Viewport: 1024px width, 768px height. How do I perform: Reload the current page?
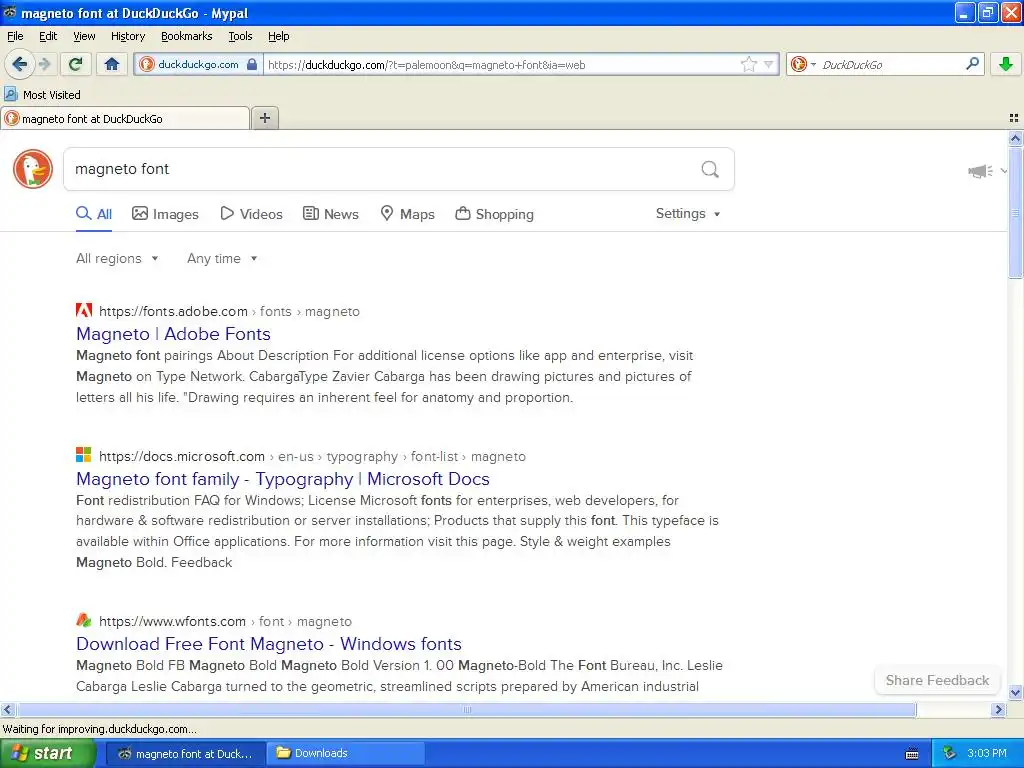[76, 64]
